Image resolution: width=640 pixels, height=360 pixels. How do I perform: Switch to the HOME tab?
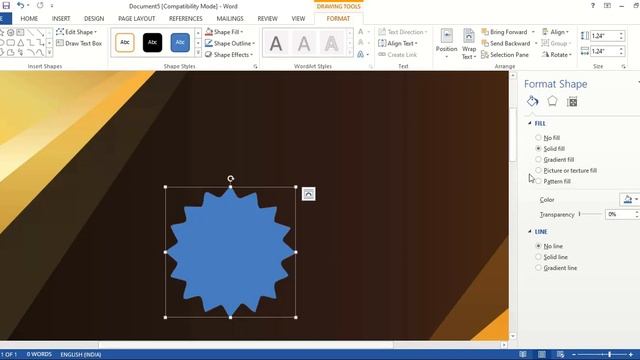[29, 18]
